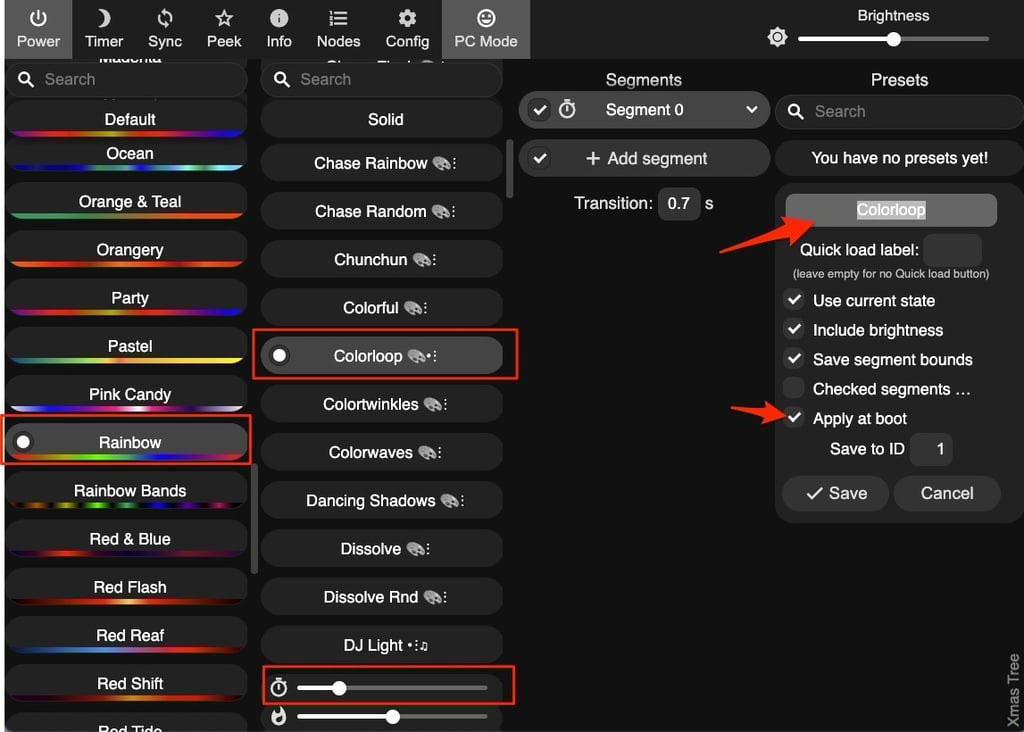Screen dimensions: 1024x732
Task: Toggle PC Mode smiley icon
Action: pyautogui.click(x=486, y=19)
